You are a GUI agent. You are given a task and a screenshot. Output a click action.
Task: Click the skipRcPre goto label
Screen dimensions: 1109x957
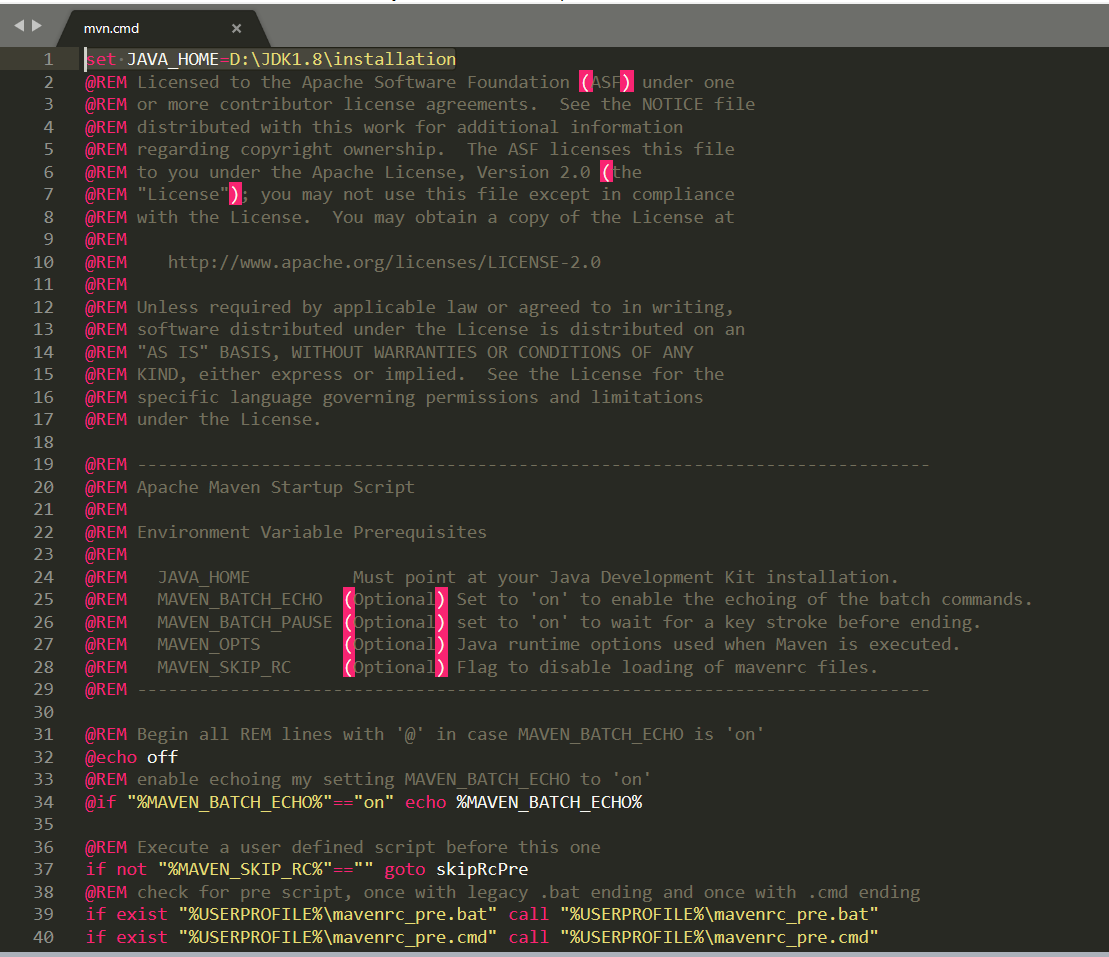[482, 869]
